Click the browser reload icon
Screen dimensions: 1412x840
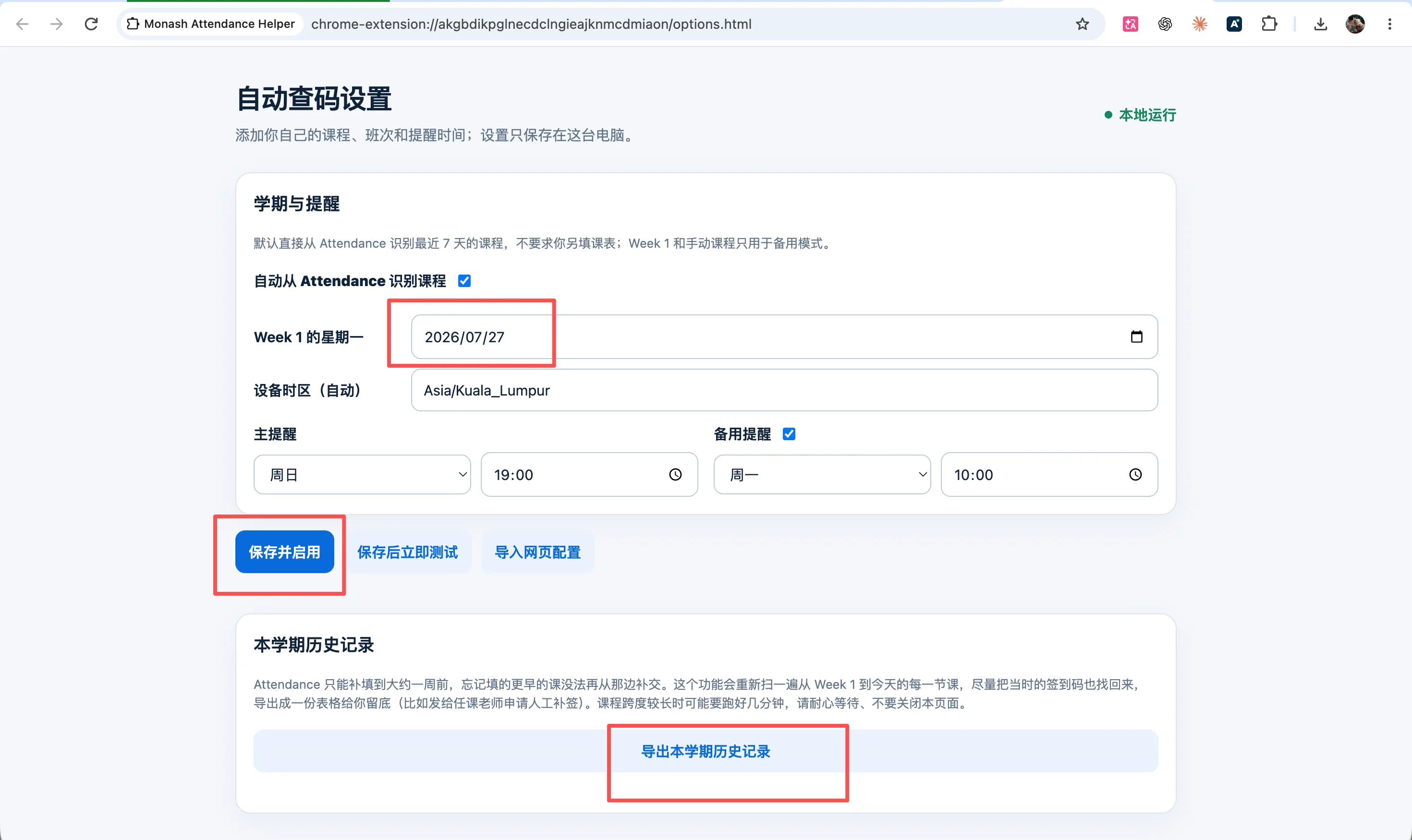click(x=91, y=24)
